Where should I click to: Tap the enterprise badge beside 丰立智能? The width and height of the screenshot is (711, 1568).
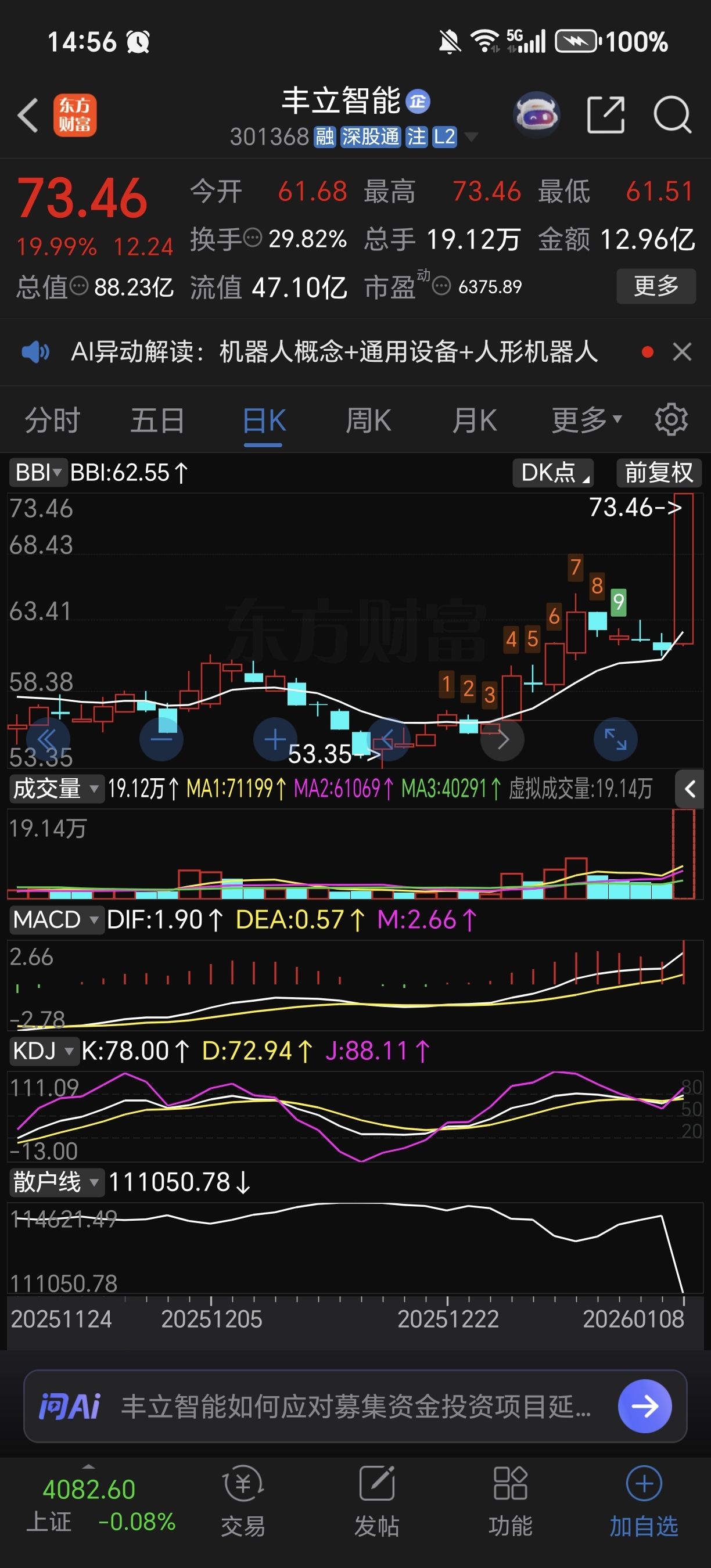(418, 102)
